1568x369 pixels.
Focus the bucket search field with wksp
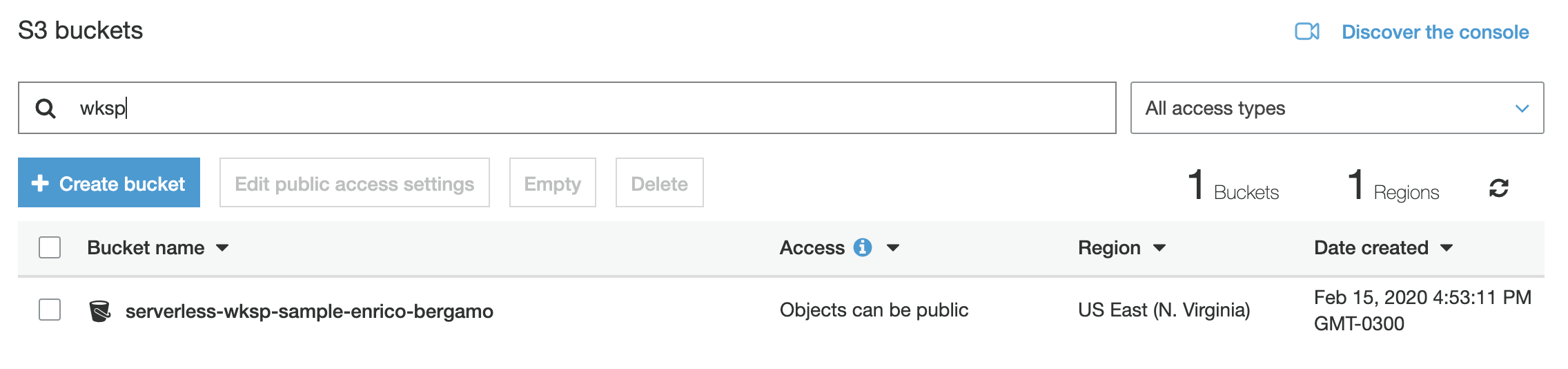(567, 108)
